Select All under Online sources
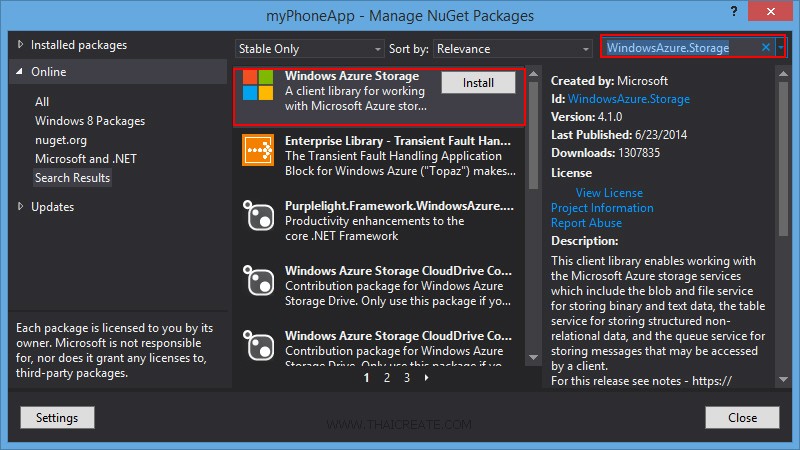This screenshot has width=800, height=450. 42,102
